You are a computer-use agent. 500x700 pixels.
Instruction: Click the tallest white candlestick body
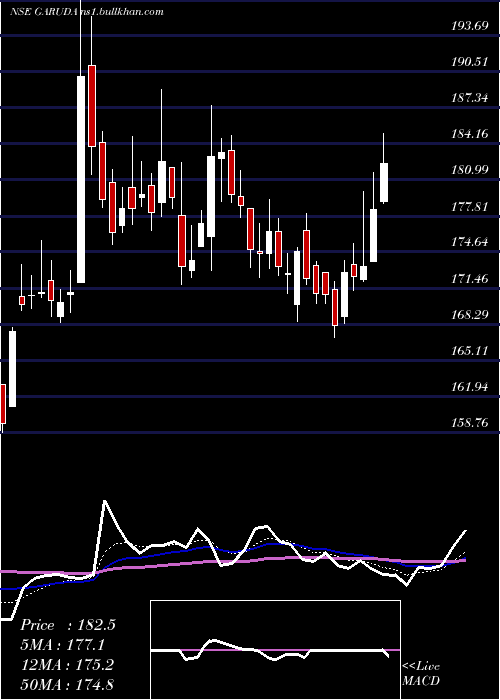coord(81,179)
